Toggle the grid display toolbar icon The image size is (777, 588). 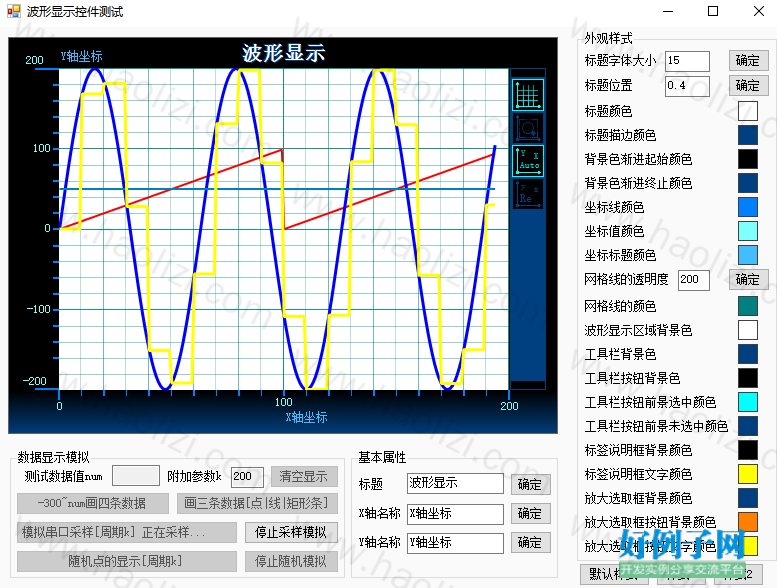528,95
